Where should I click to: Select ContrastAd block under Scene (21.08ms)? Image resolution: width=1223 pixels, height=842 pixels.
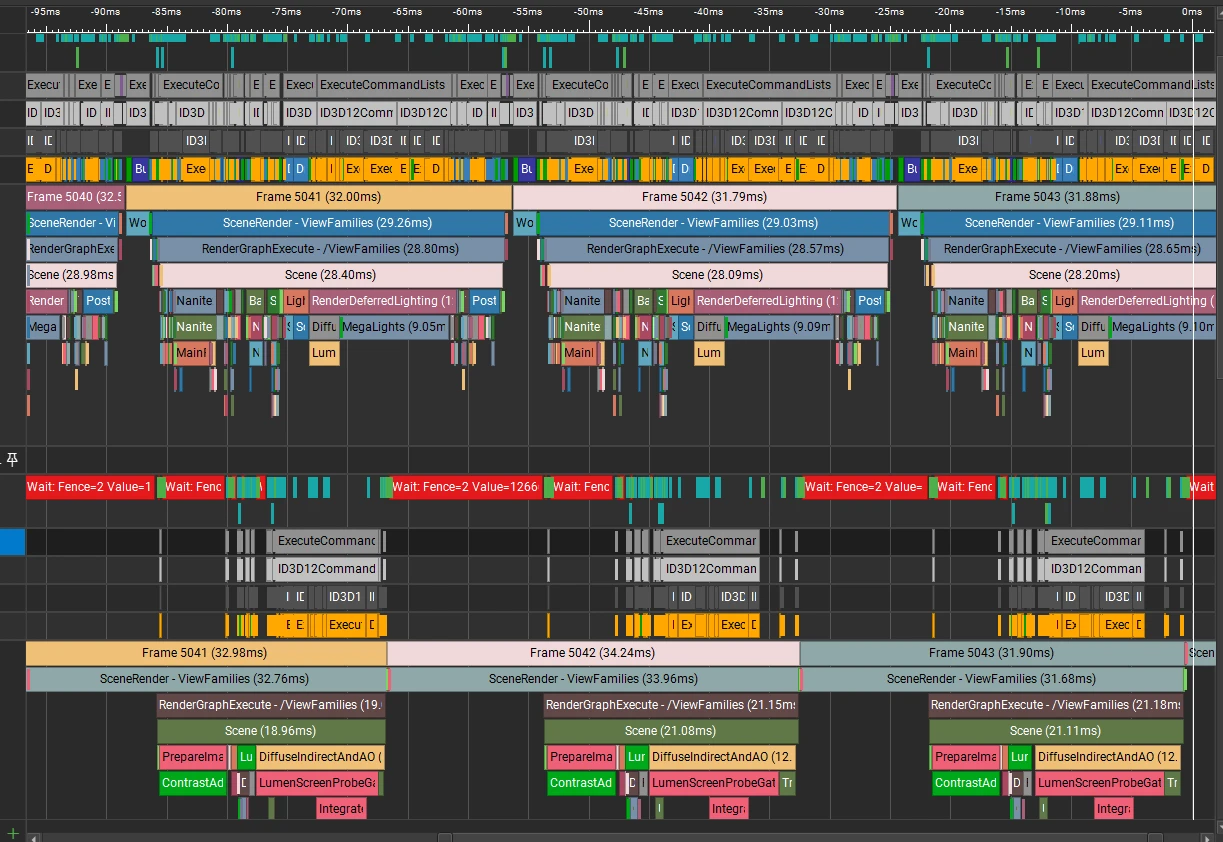tap(581, 783)
